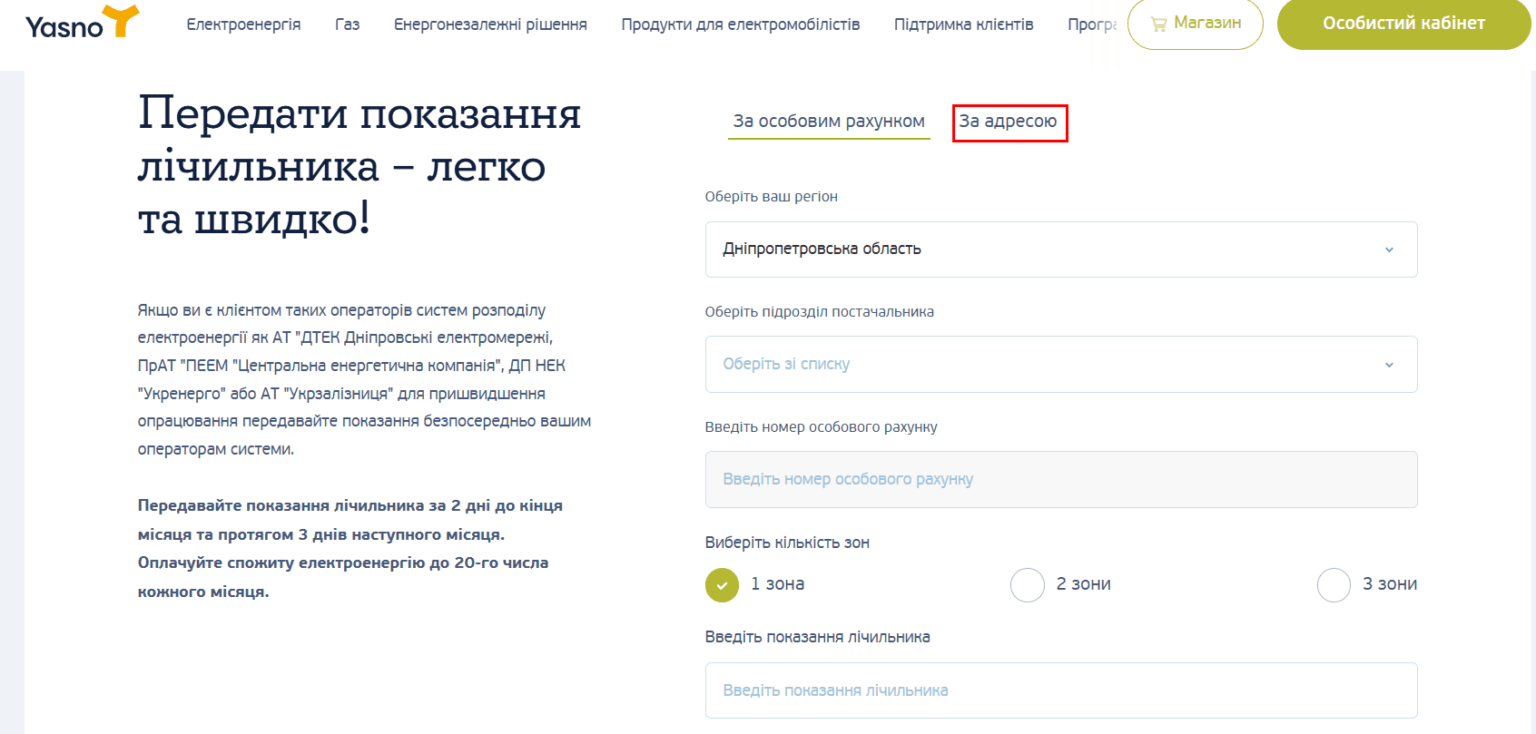The height and width of the screenshot is (734, 1536).
Task: Expand the Дніпропетровська область region dropdown
Action: point(1060,249)
